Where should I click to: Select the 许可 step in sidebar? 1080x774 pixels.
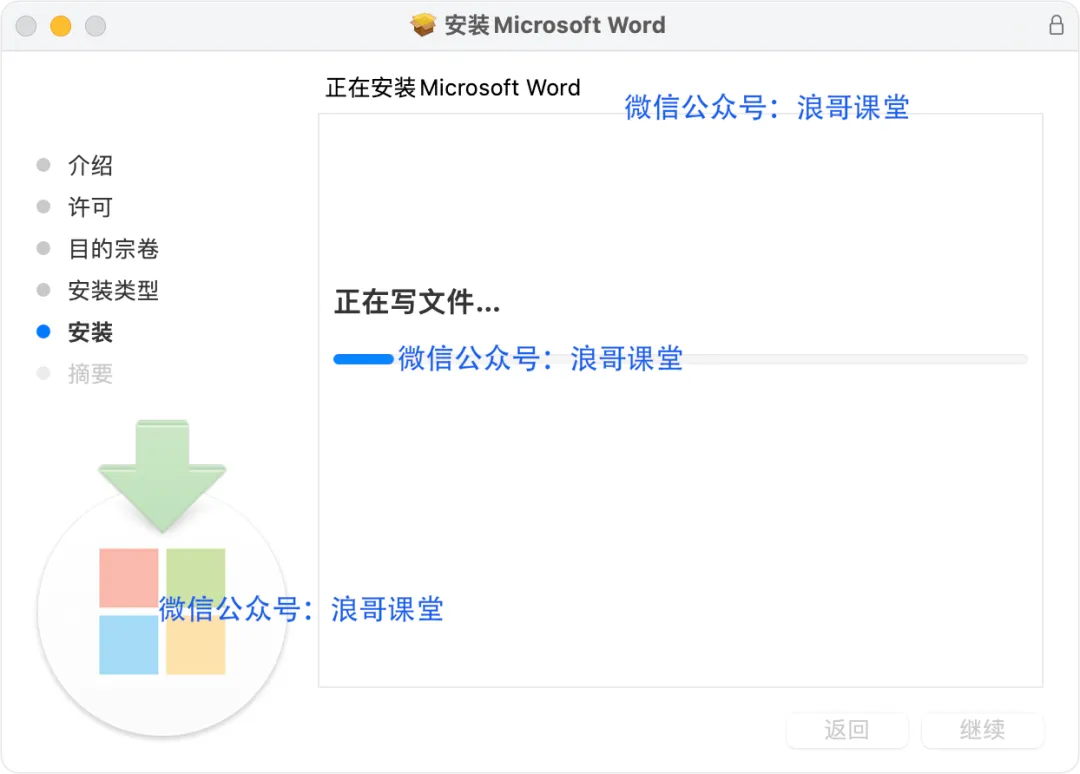[90, 207]
